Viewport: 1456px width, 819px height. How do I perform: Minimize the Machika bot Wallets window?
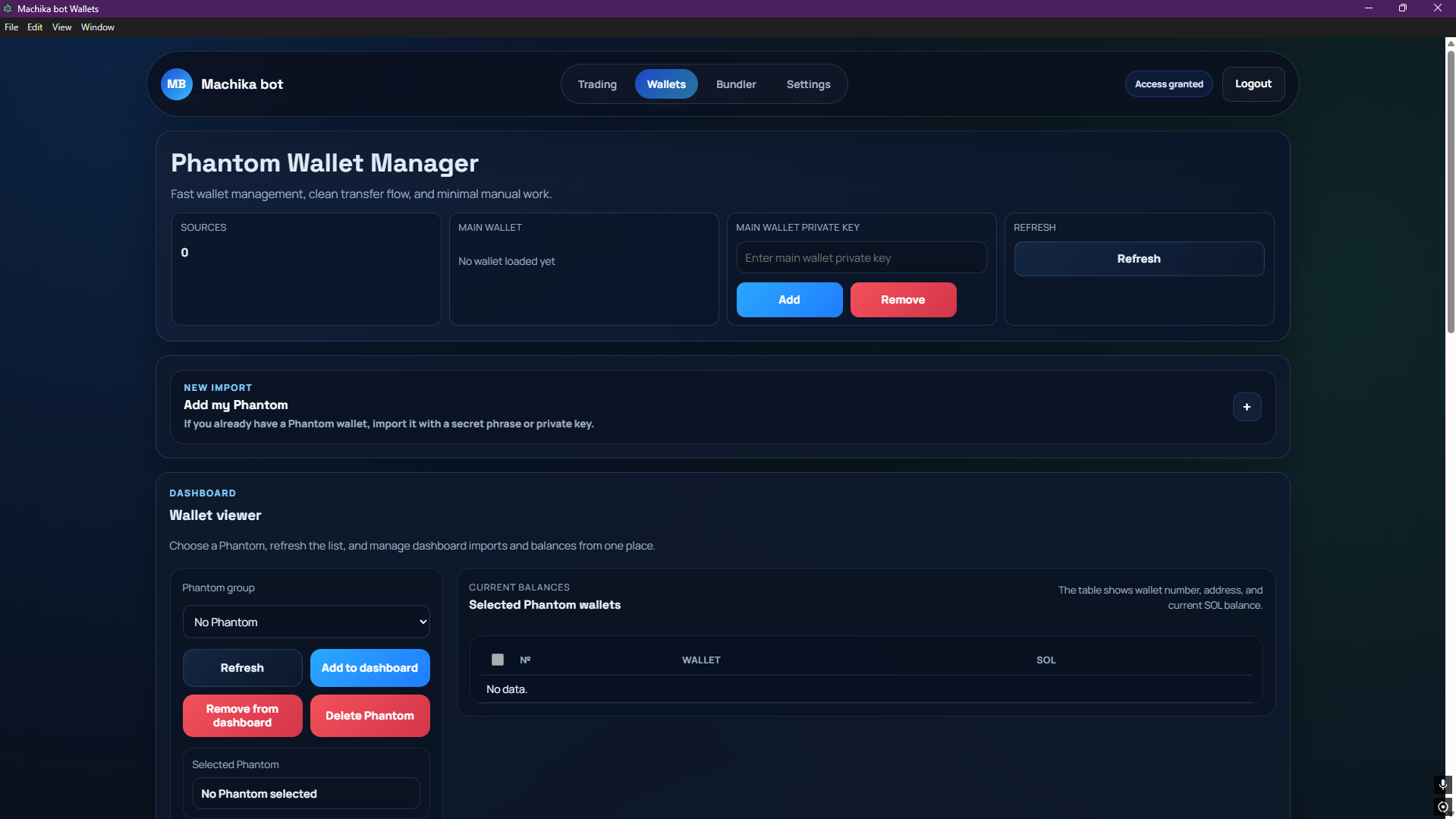click(1368, 8)
